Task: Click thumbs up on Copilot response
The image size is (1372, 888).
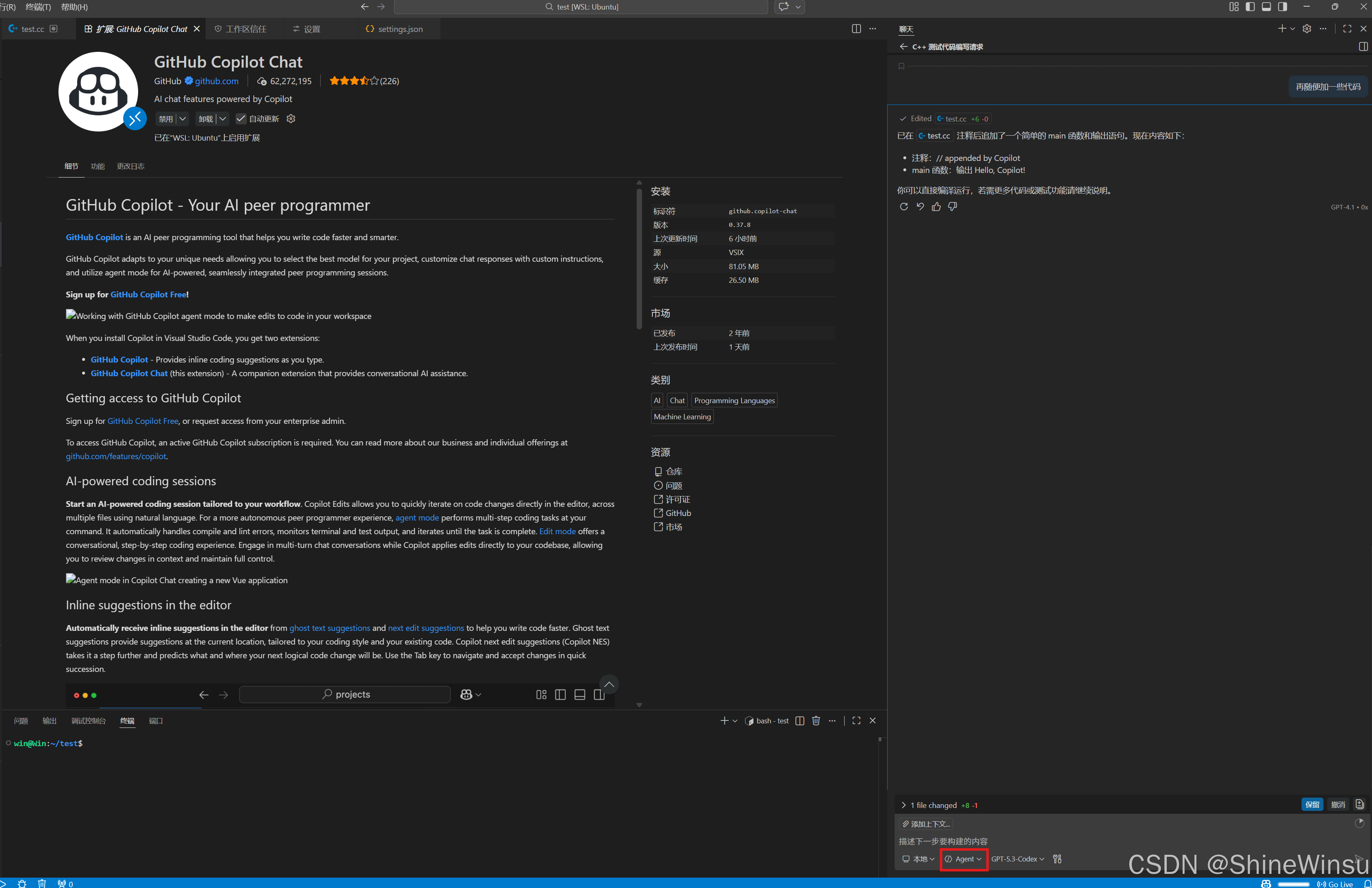Action: coord(936,207)
